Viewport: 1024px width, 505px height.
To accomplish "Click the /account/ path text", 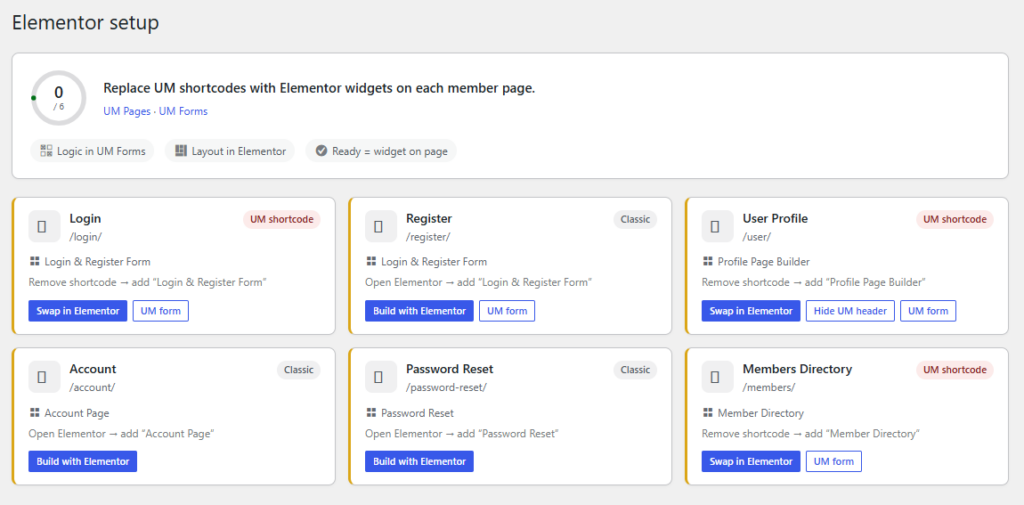I will click(x=92, y=387).
